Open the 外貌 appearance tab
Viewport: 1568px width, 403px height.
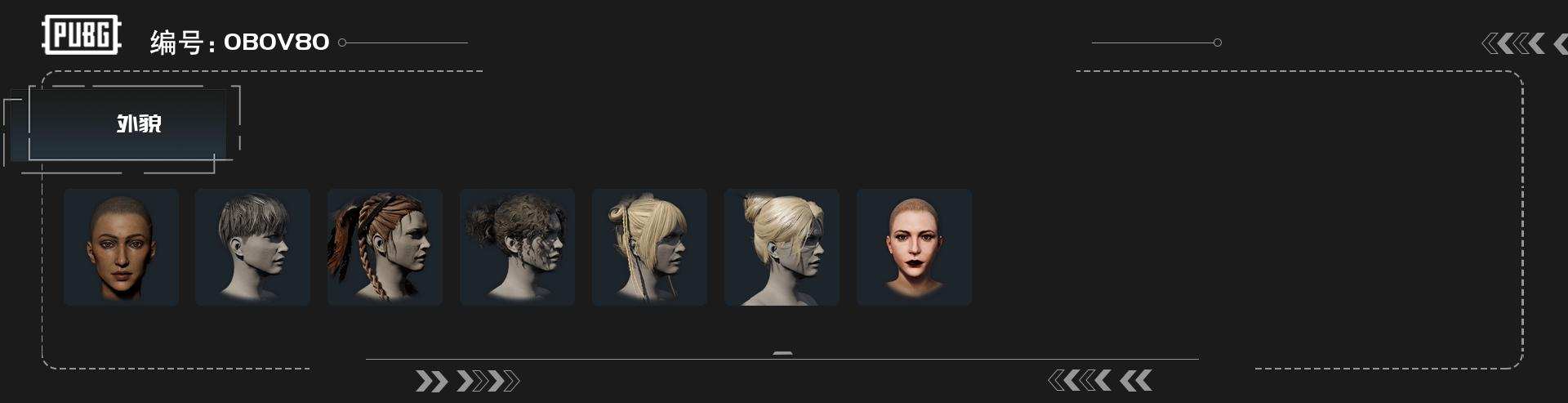click(127, 123)
